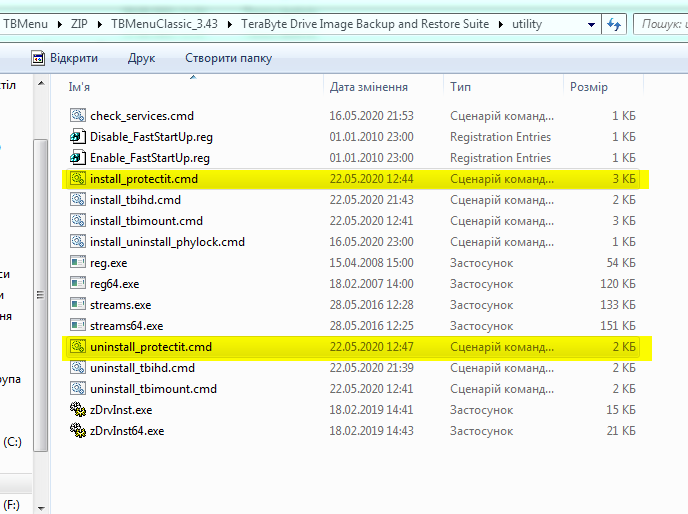The height and width of the screenshot is (514, 688).
Task: Select the utility breadcrumb segment
Action: (x=527, y=24)
